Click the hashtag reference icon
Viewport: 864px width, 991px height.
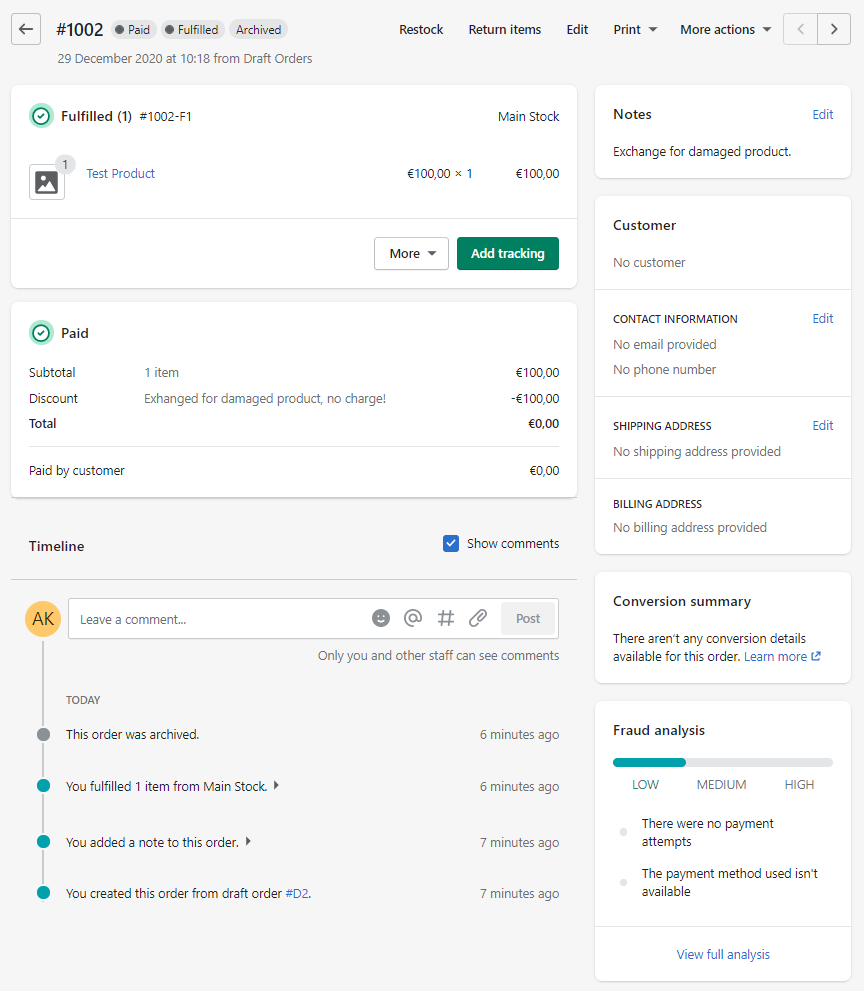pos(446,619)
